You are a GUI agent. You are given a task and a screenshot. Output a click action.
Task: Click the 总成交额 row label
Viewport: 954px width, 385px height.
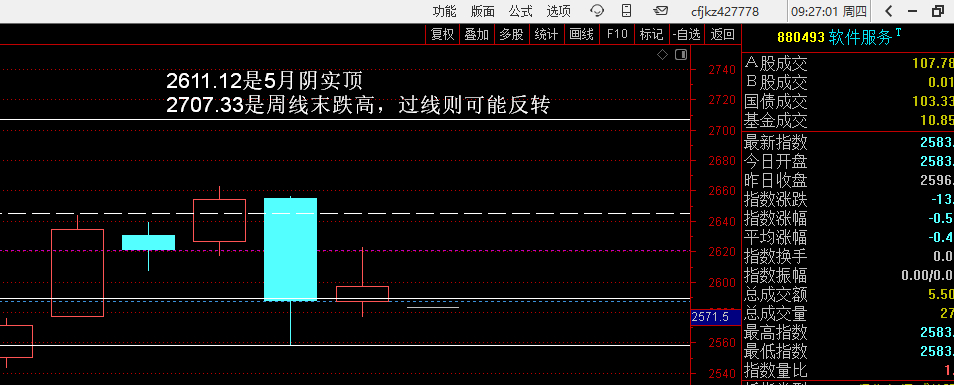[x=776, y=294]
